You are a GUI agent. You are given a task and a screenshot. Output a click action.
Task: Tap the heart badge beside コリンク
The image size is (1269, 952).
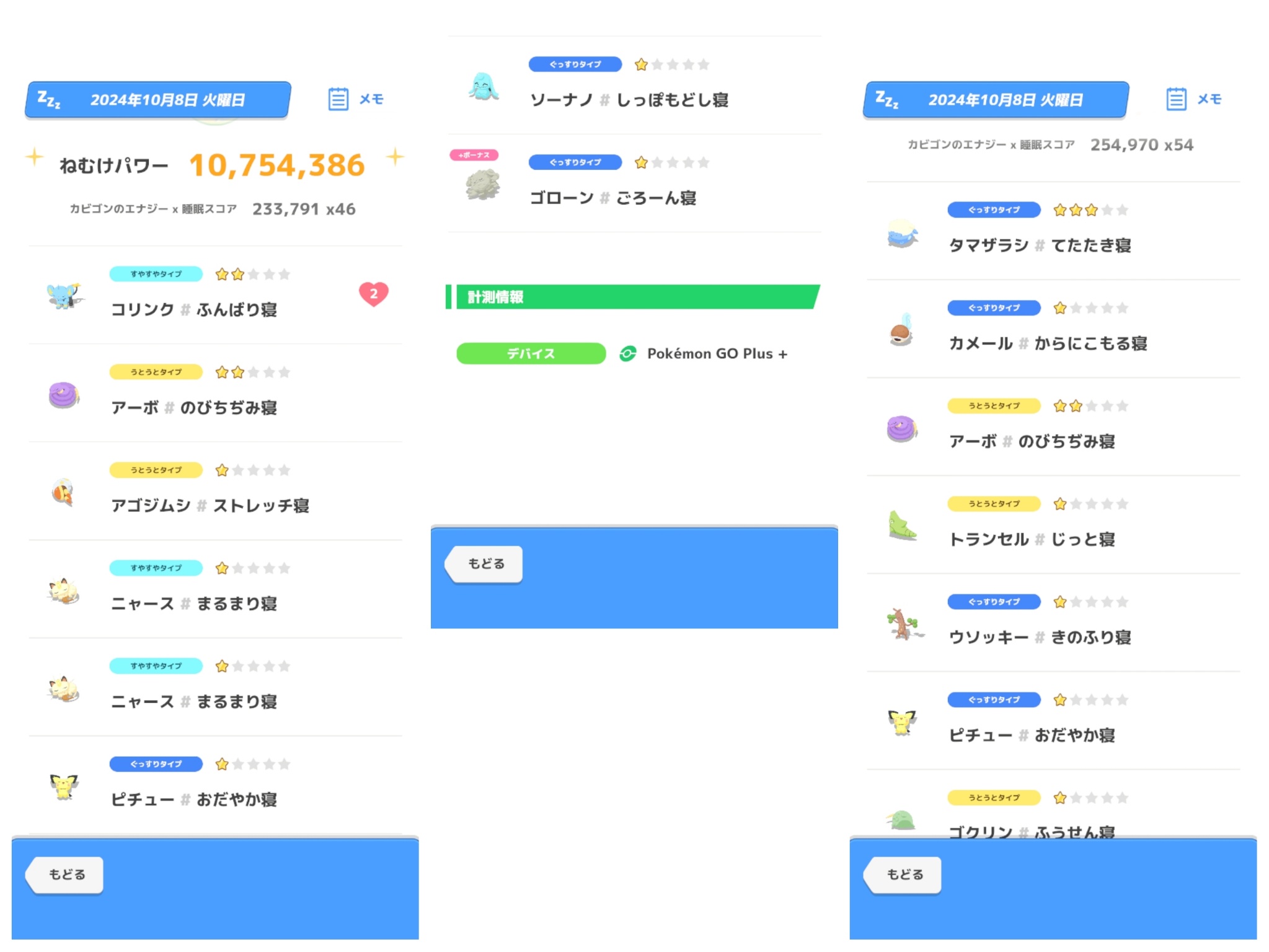click(373, 294)
